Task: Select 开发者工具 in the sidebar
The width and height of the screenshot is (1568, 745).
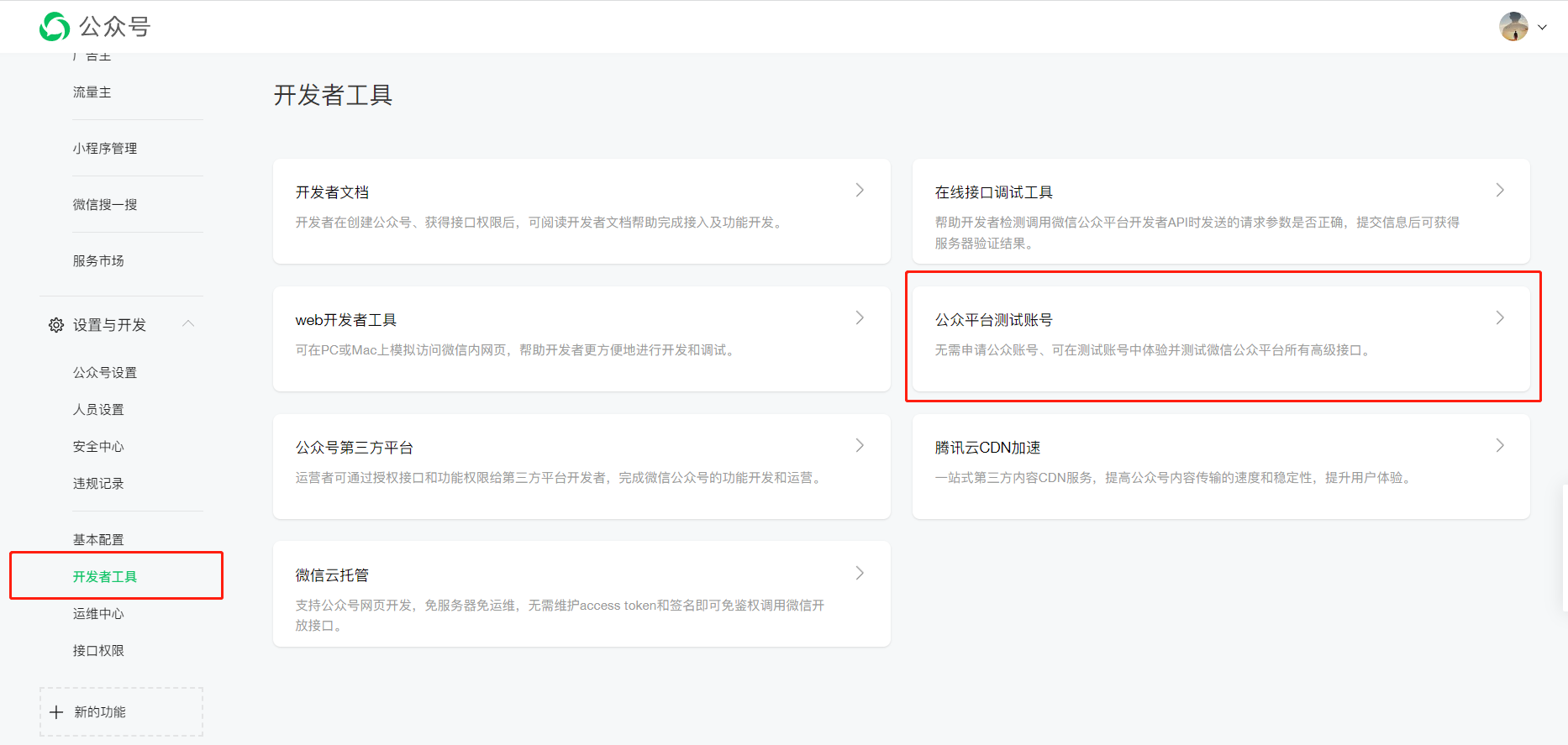Action: 105,577
